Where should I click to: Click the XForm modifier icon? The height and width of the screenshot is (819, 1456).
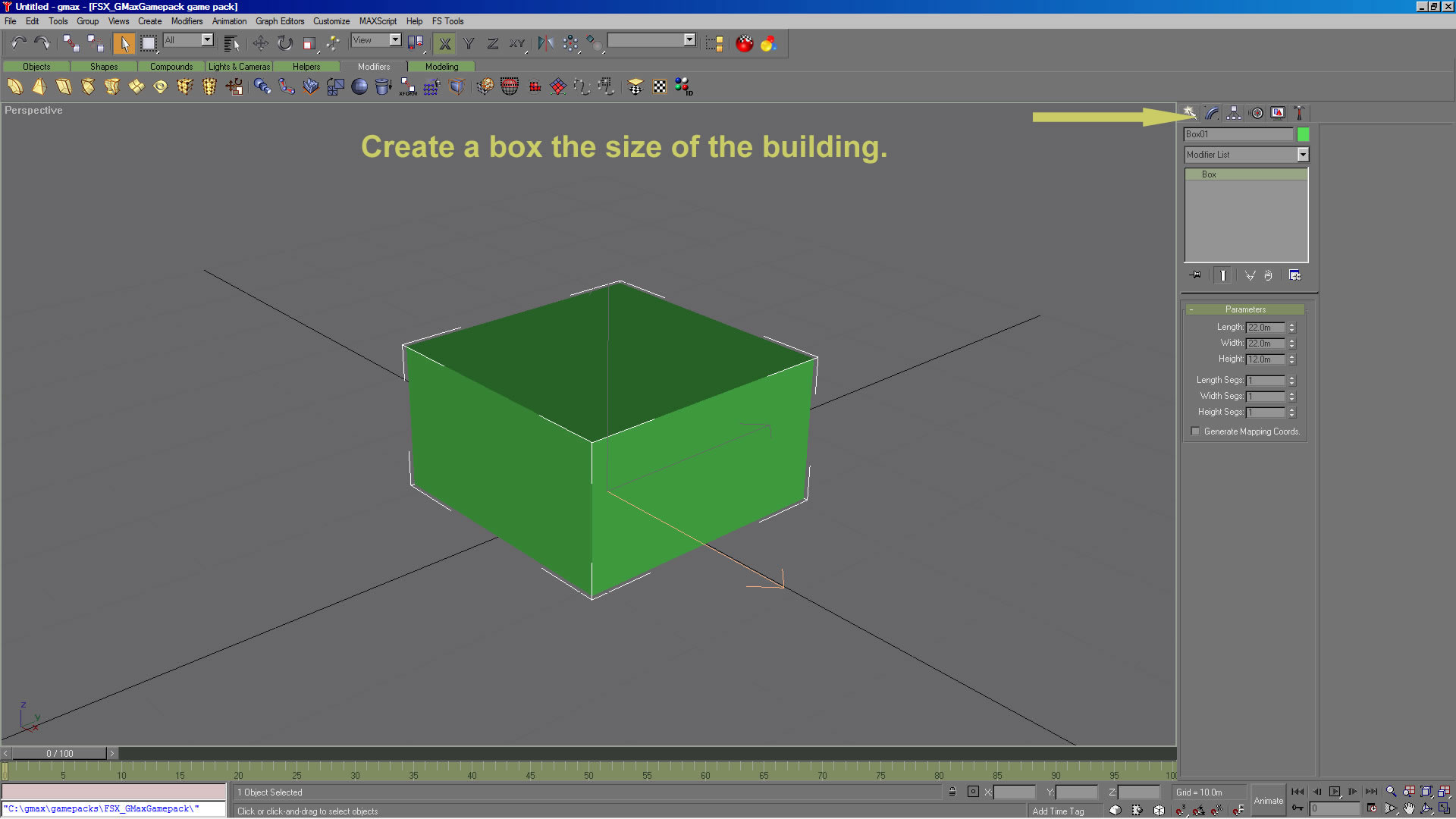[408, 87]
